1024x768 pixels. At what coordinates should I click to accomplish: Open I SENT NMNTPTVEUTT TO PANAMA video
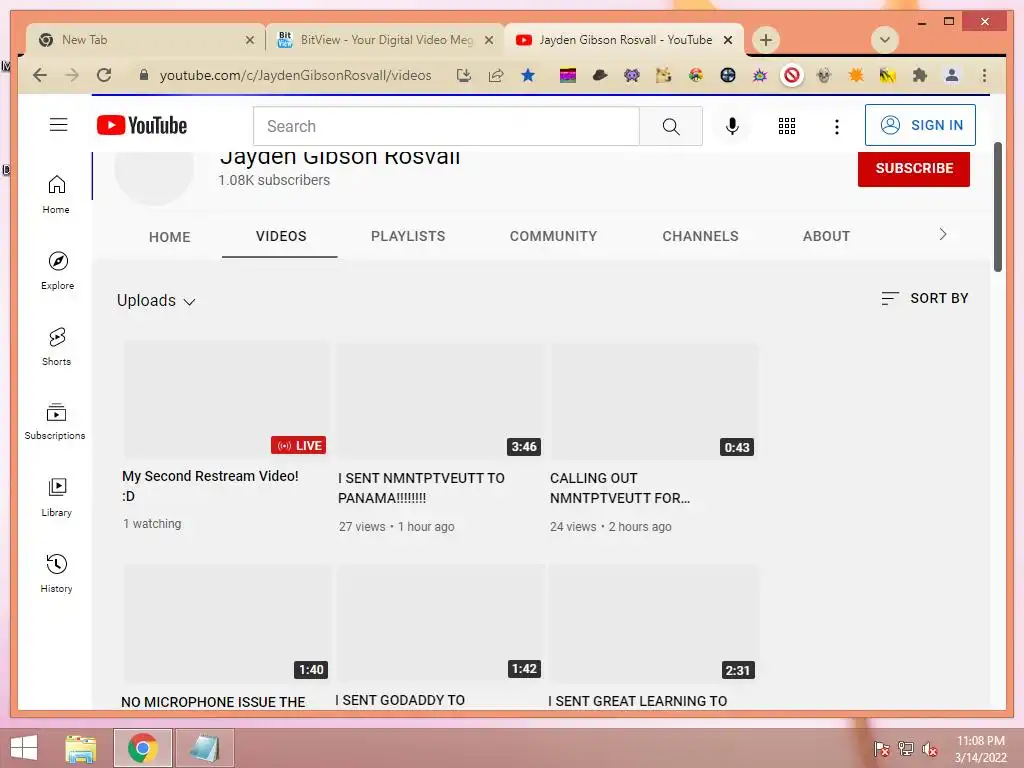tap(421, 488)
